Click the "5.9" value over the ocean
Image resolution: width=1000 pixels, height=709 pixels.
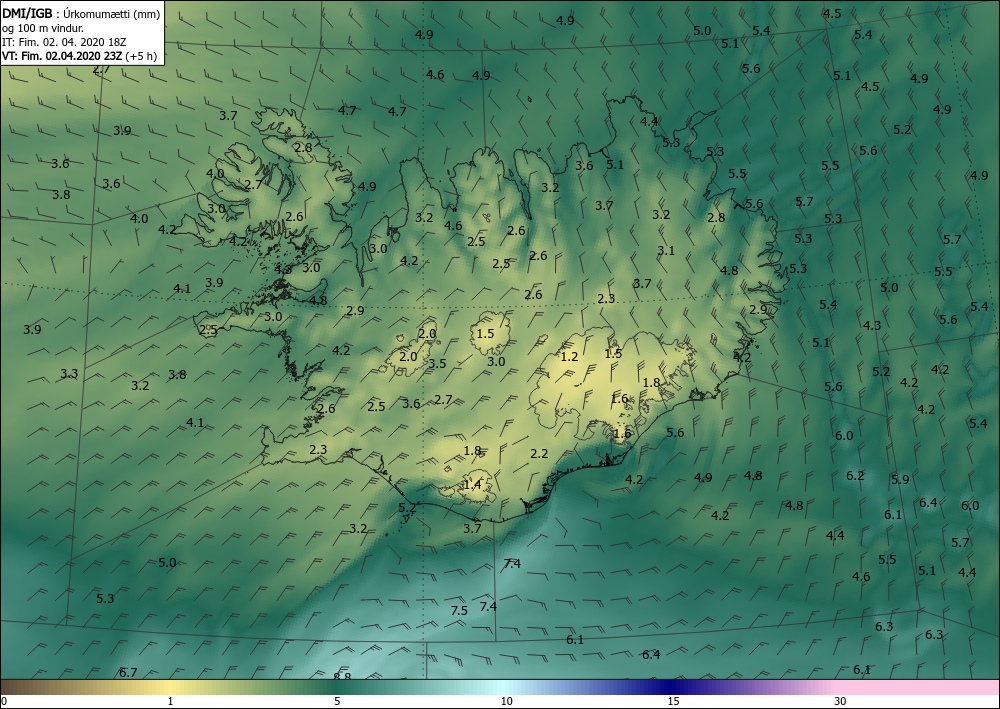point(900,479)
